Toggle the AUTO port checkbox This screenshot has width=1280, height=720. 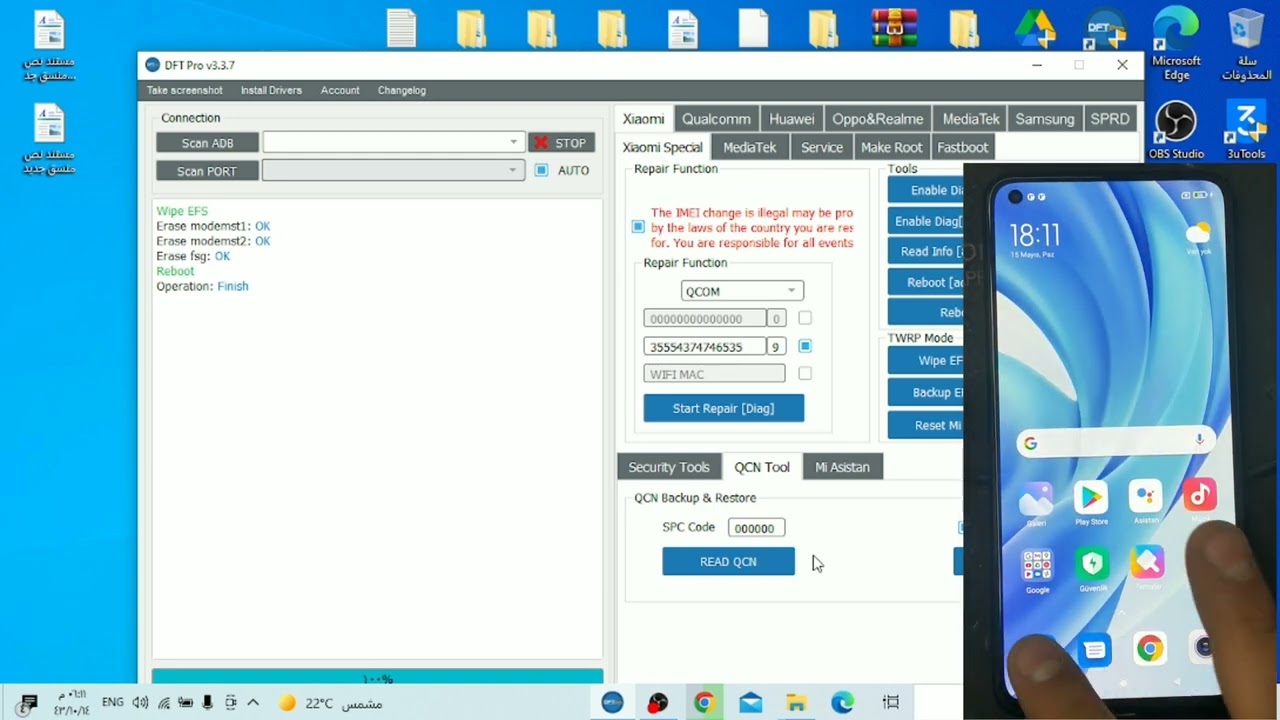541,170
